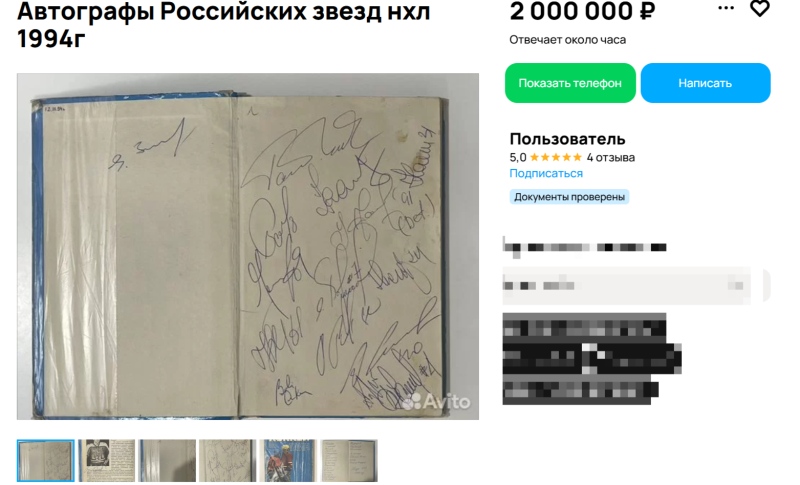The image size is (800, 485).
Task: Add listing to favorites with heart icon
Action: (x=759, y=8)
